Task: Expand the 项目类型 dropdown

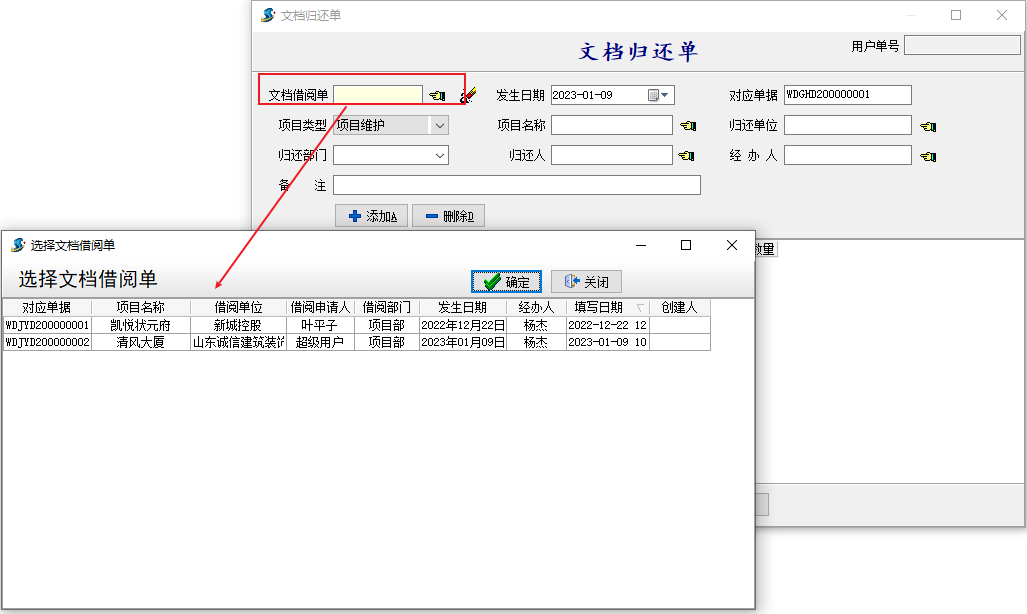Action: (x=439, y=126)
